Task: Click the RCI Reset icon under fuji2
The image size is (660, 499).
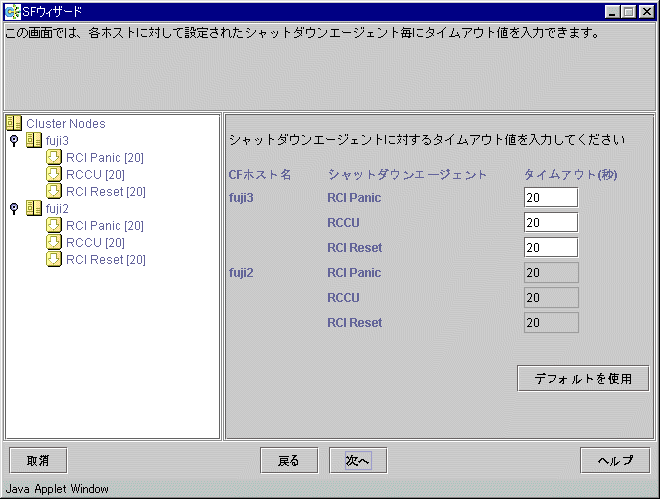Action: (53, 260)
